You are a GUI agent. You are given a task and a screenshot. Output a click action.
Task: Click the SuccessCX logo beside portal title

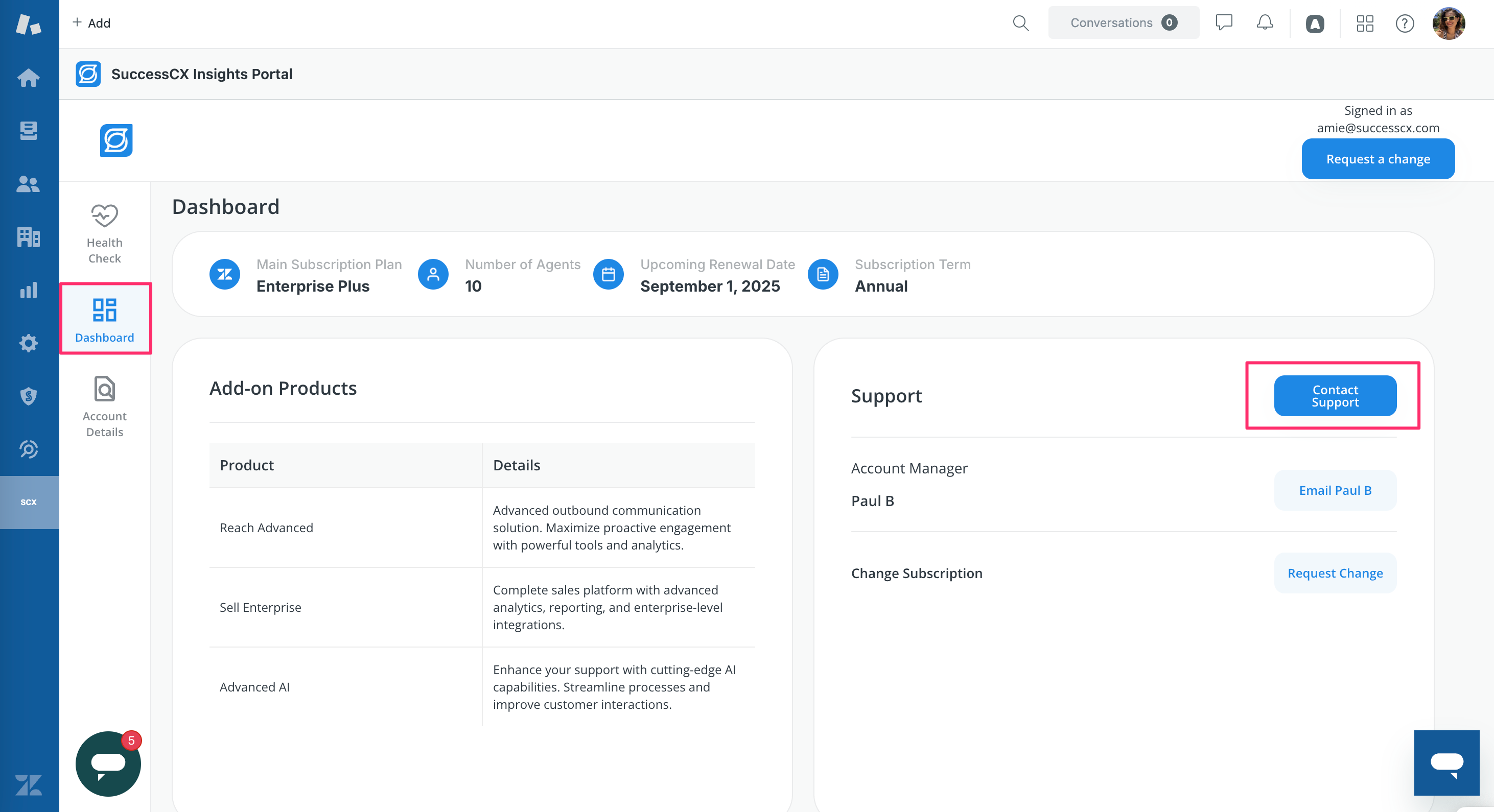coord(88,74)
